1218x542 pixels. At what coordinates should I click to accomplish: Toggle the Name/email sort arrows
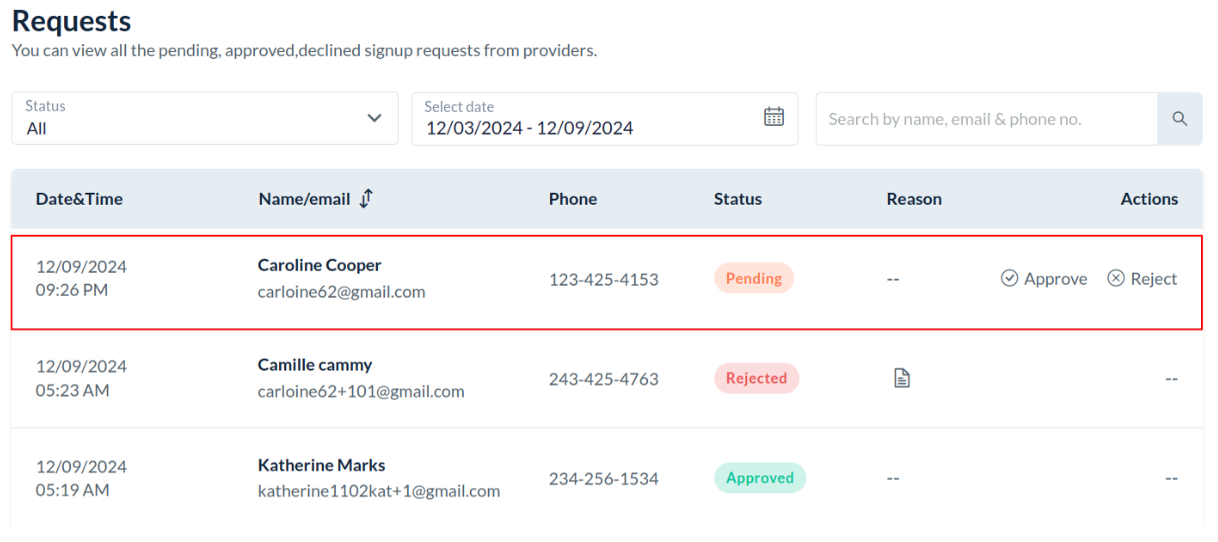366,198
